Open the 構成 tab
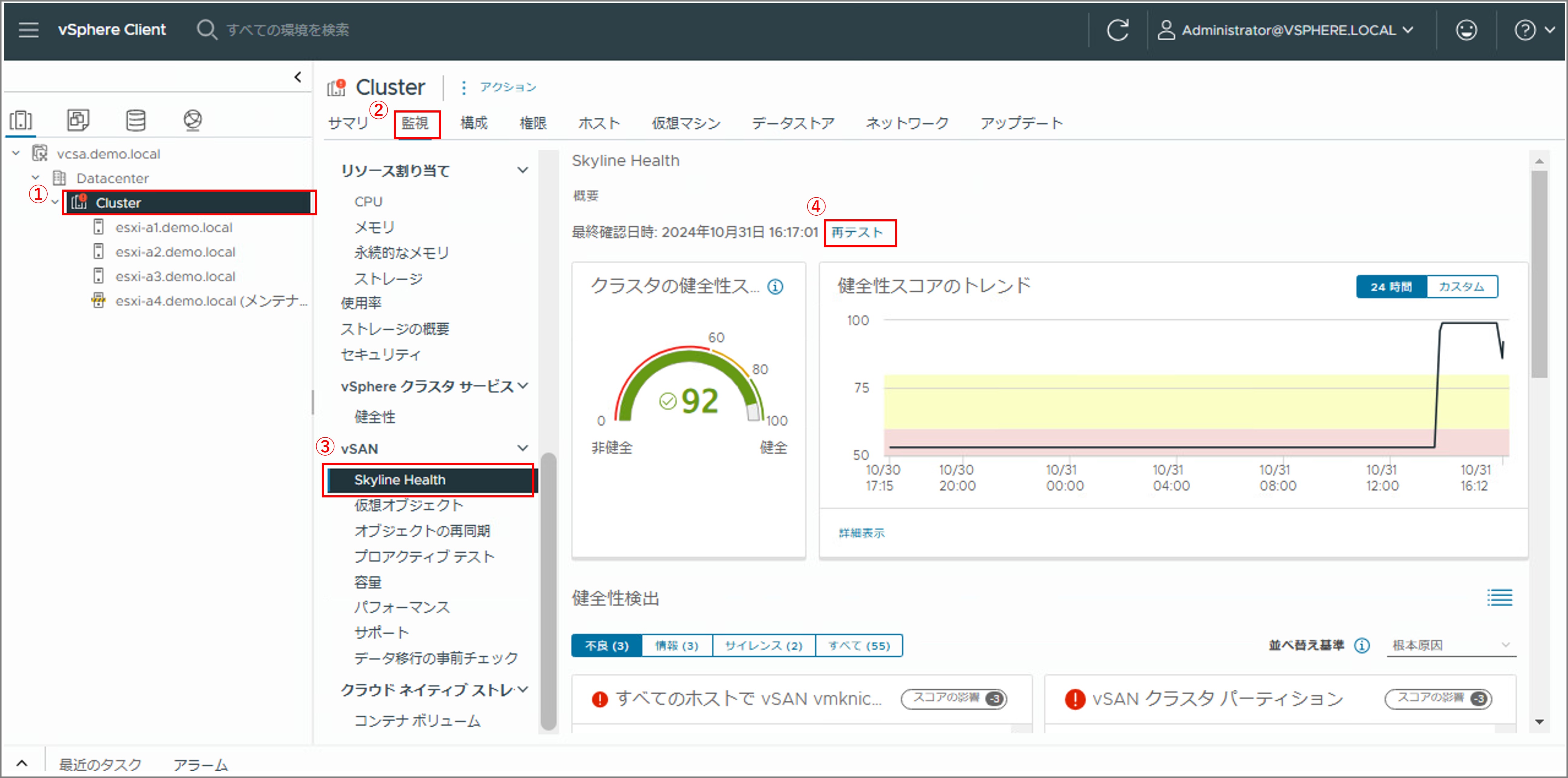 point(474,123)
